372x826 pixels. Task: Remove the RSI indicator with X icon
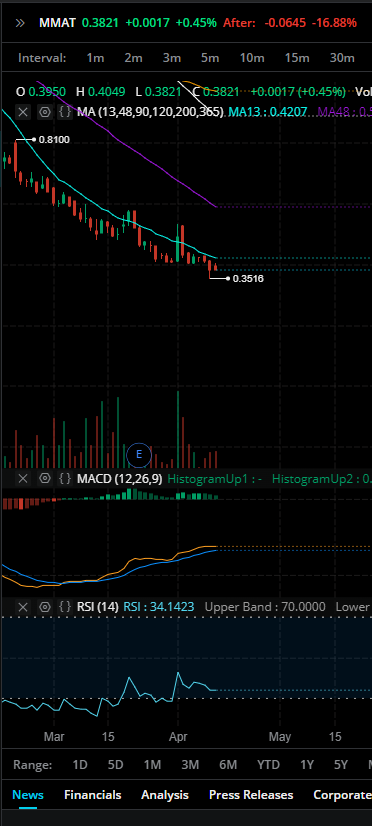click(23, 607)
